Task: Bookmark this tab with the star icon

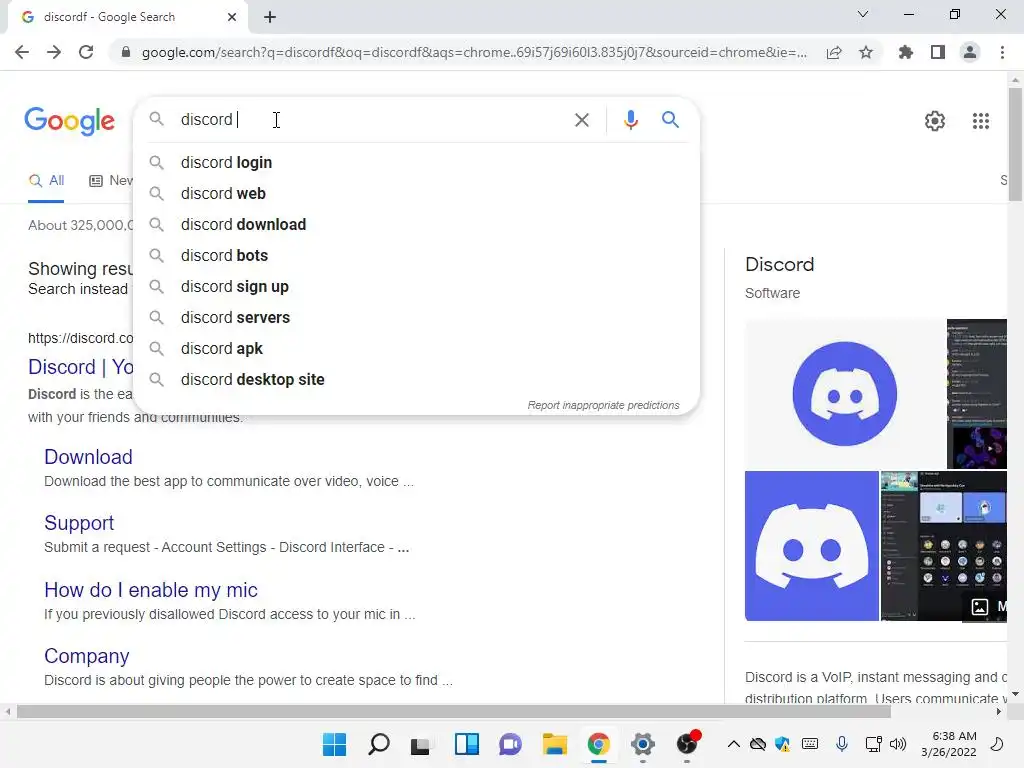Action: point(866,52)
